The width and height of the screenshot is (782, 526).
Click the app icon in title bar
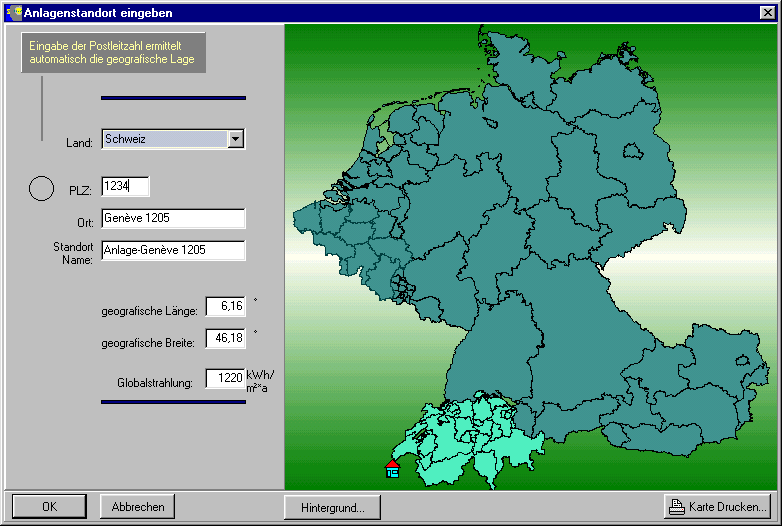(x=14, y=12)
